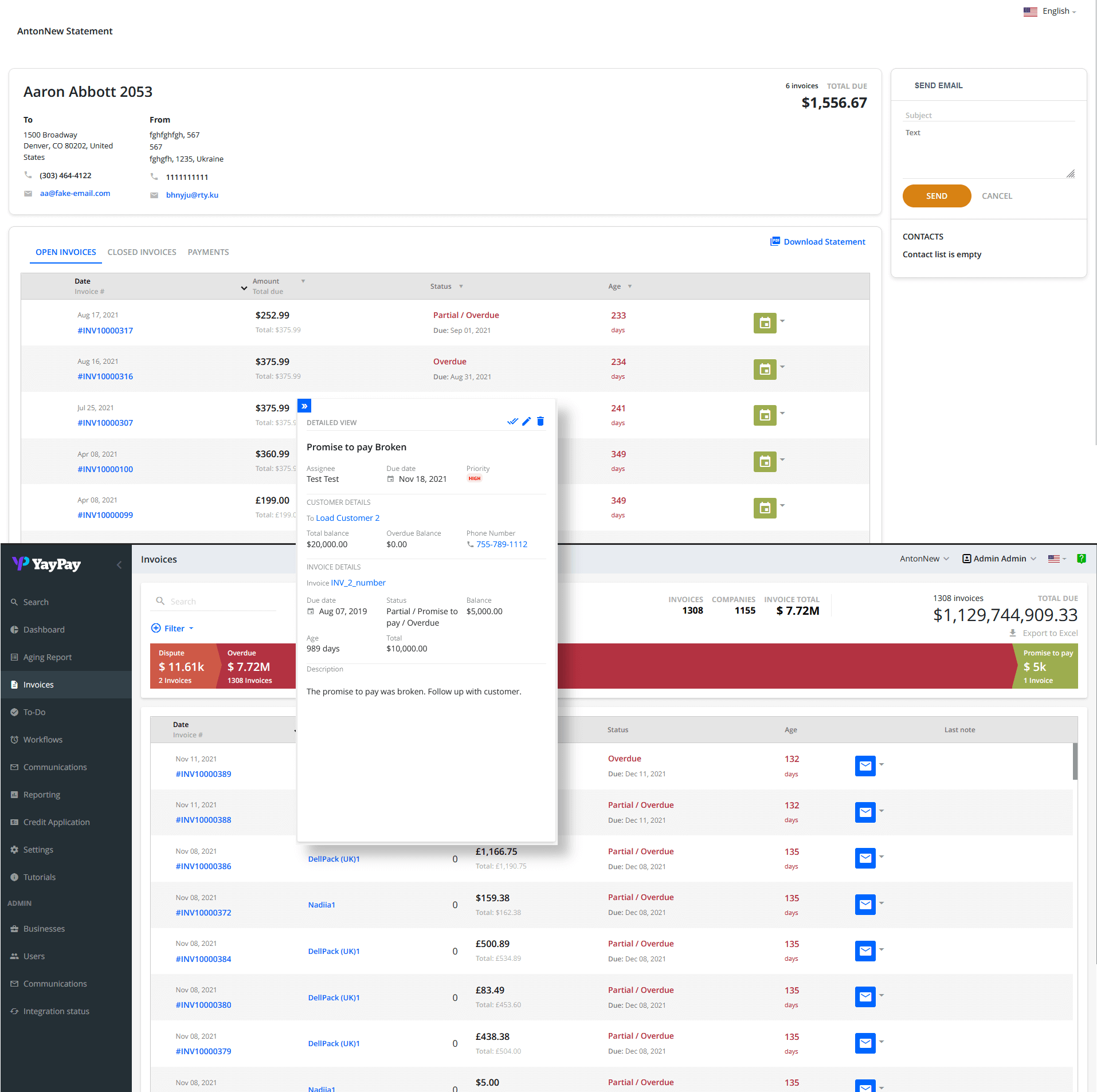
Task: Send email for invoice #INV10000389
Action: [x=865, y=766]
